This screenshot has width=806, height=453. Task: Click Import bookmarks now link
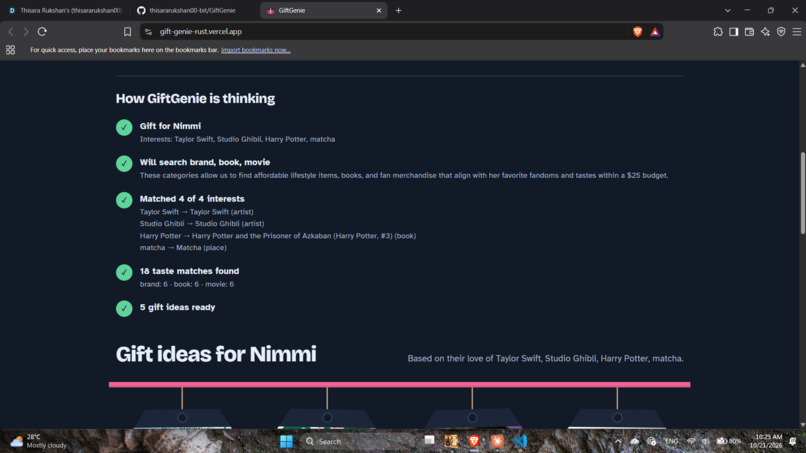click(255, 50)
